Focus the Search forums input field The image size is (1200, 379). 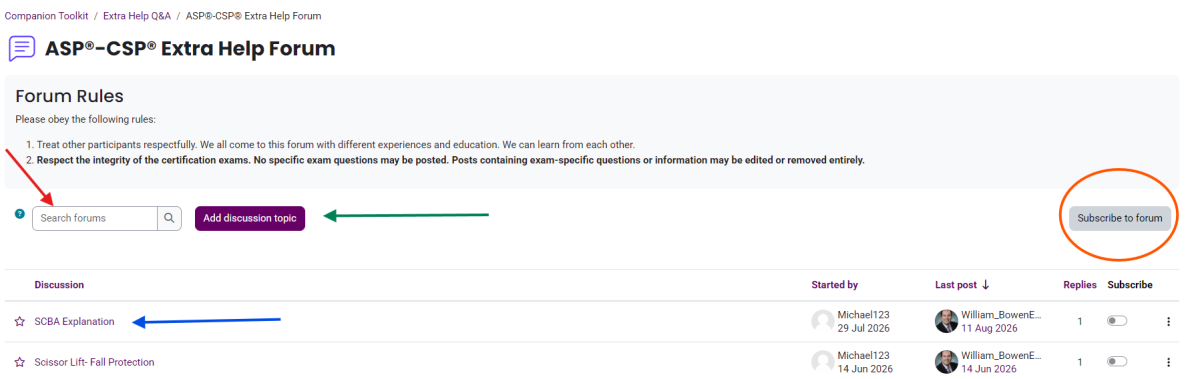coord(95,218)
